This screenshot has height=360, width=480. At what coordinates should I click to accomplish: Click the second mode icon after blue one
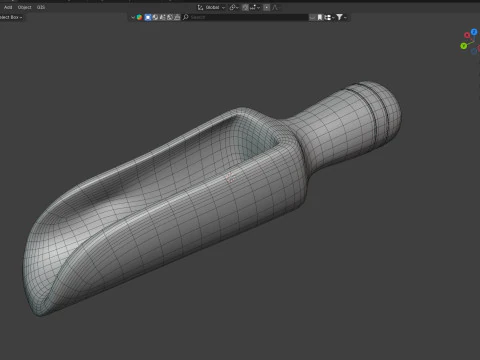pyautogui.click(x=155, y=17)
